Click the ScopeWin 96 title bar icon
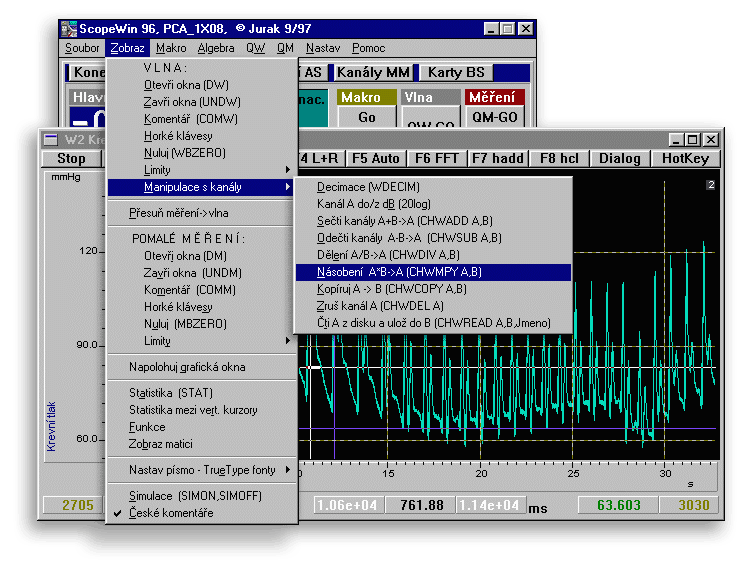Screen dimensions: 744x572 69,29
